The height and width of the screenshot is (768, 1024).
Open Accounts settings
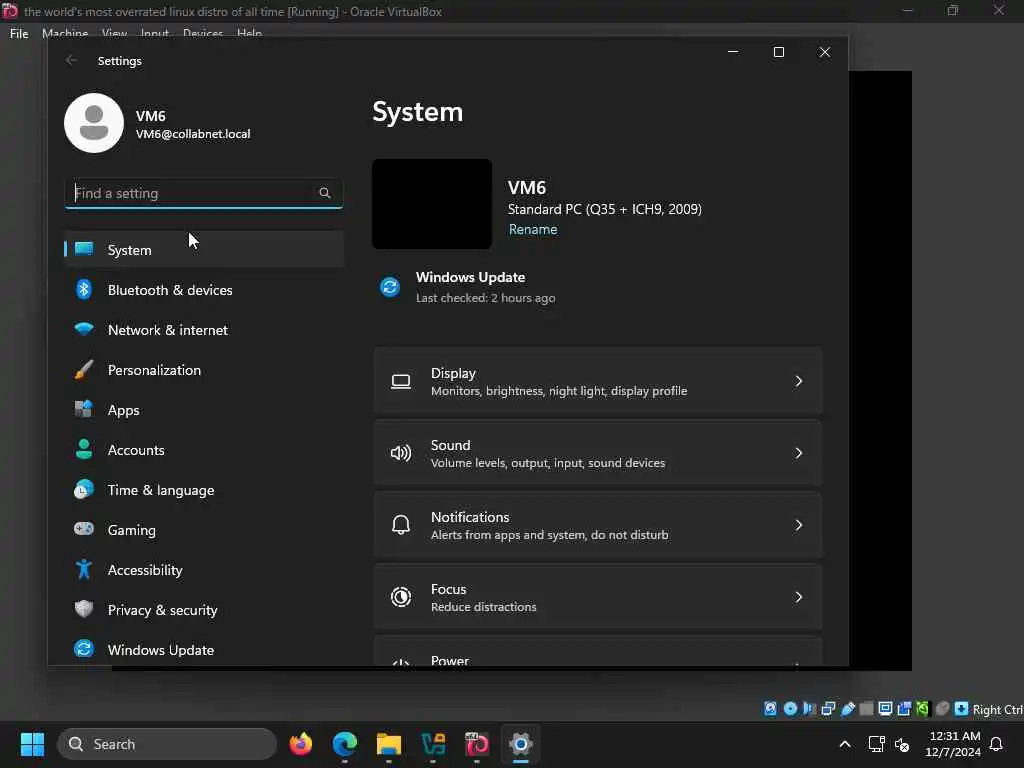click(x=204, y=450)
